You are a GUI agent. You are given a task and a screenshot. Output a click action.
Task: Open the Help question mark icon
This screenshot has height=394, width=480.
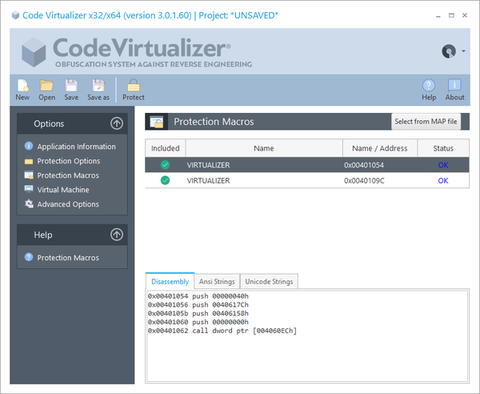coord(429,85)
